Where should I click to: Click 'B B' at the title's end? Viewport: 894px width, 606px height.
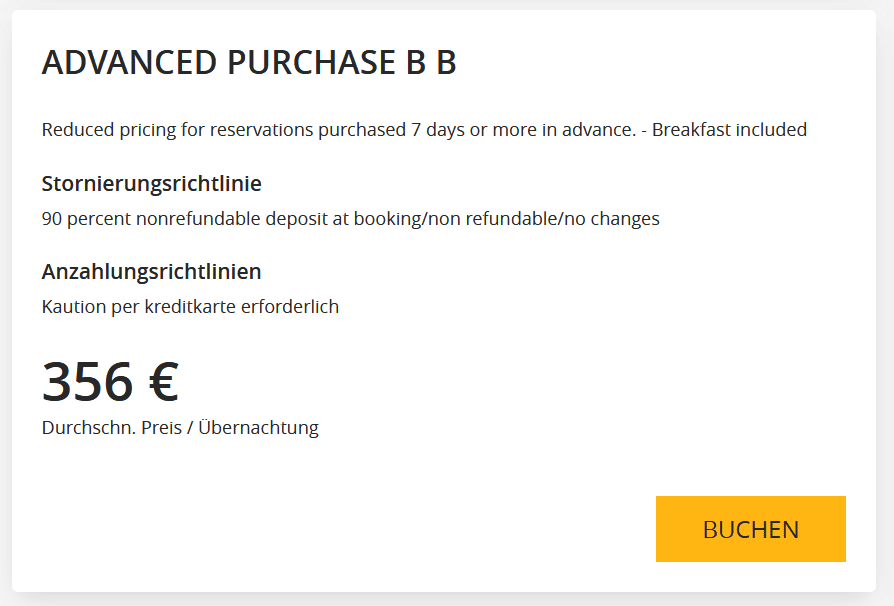[431, 62]
